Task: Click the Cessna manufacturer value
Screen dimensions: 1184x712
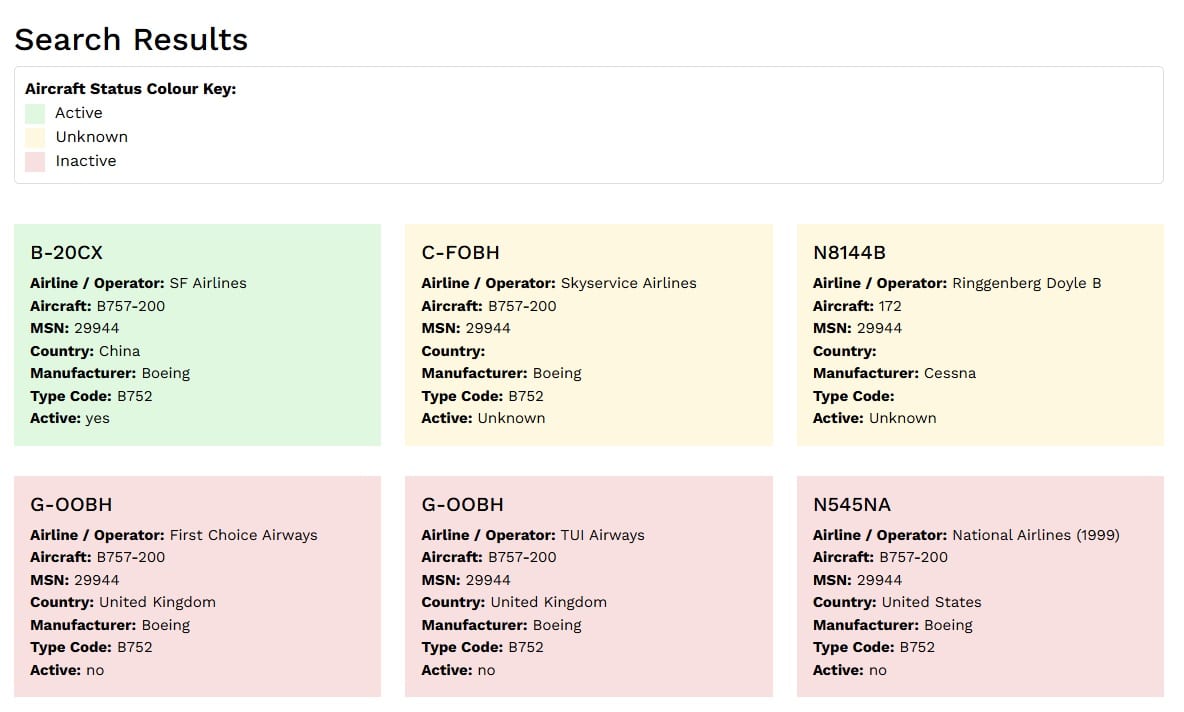Action: click(x=950, y=373)
